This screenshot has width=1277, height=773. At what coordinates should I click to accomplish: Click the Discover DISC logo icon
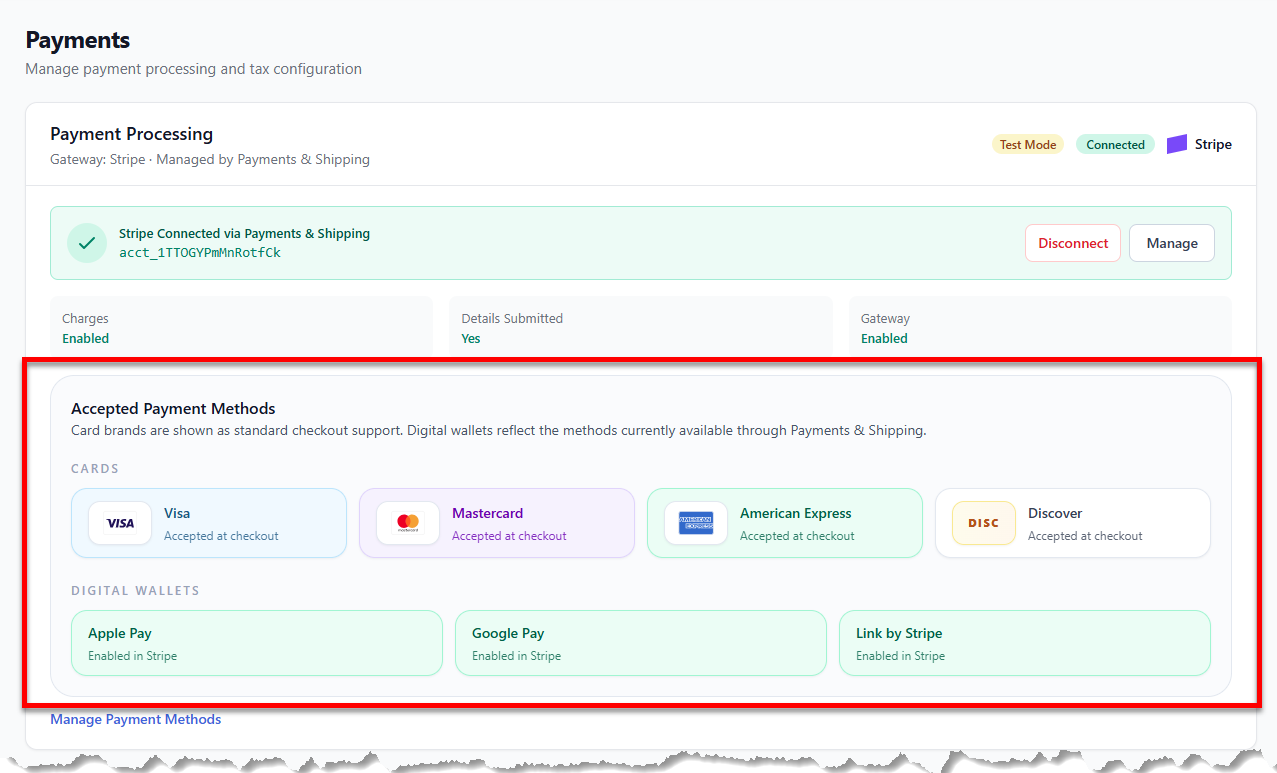(984, 523)
